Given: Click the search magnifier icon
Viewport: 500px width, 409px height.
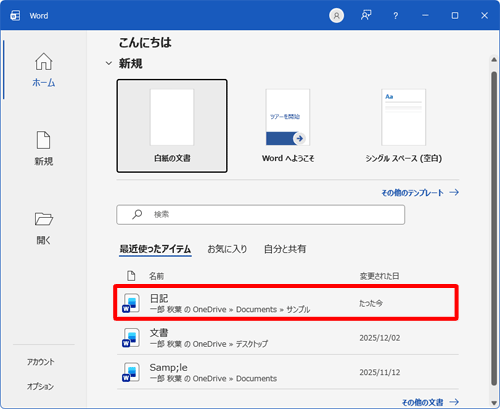Looking at the screenshot, I should coord(137,214).
